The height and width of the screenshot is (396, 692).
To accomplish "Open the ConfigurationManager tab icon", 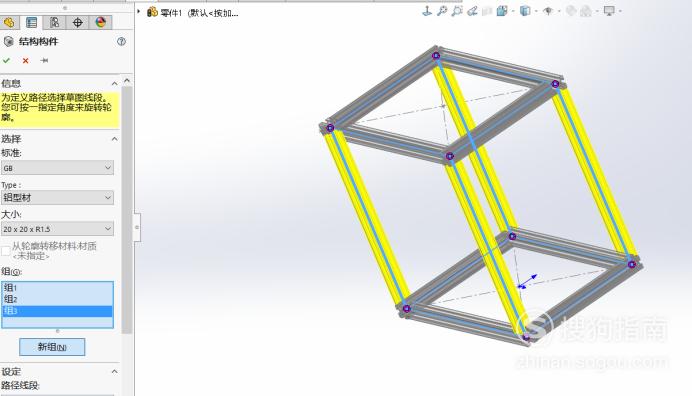I will [54, 22].
